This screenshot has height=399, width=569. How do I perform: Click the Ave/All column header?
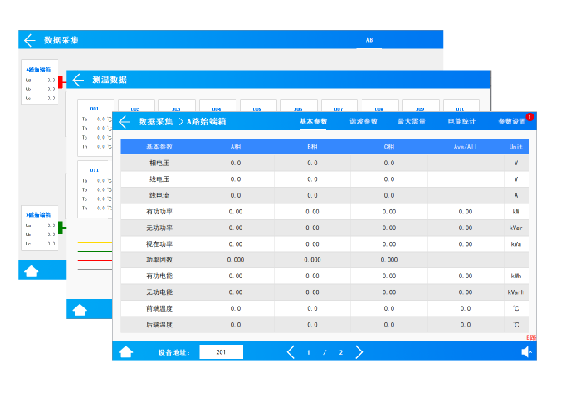point(465,147)
